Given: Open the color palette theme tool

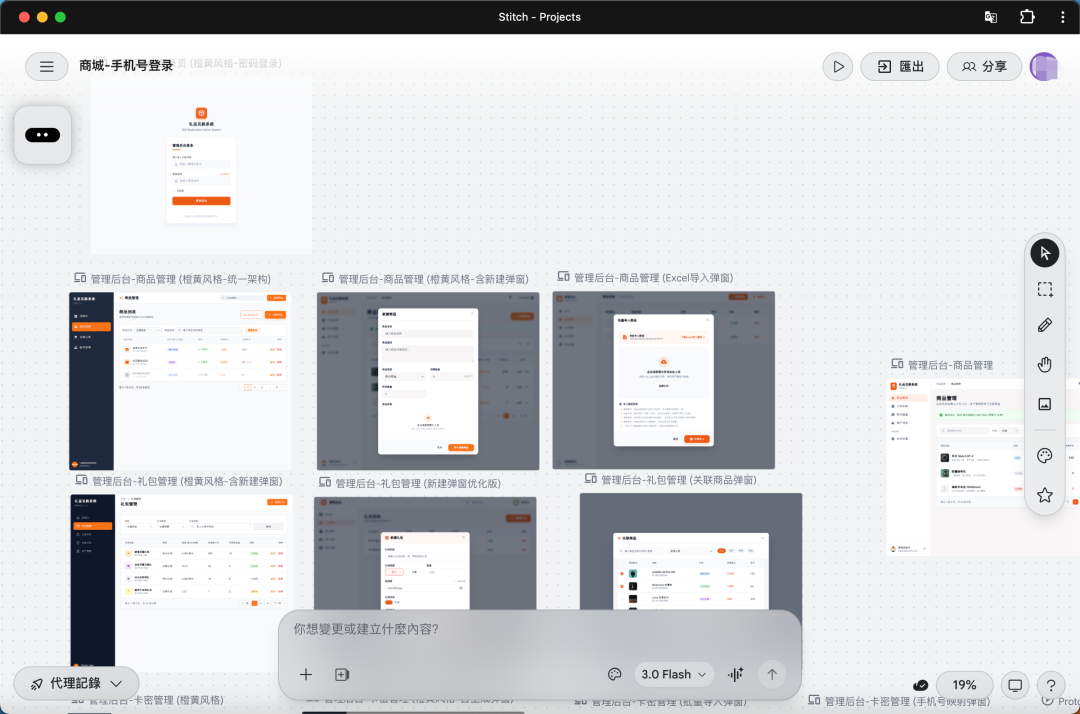Looking at the screenshot, I should tap(1044, 456).
